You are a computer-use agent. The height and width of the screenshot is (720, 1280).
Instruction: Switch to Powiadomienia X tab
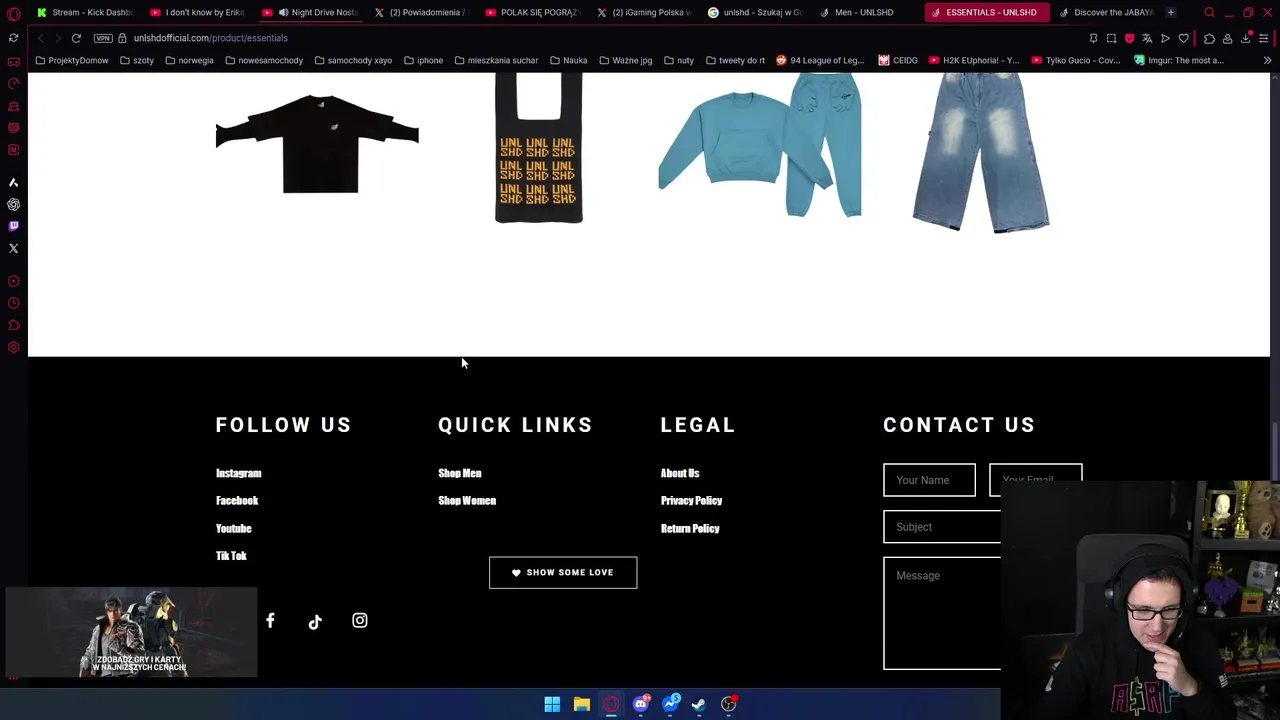pyautogui.click(x=421, y=12)
